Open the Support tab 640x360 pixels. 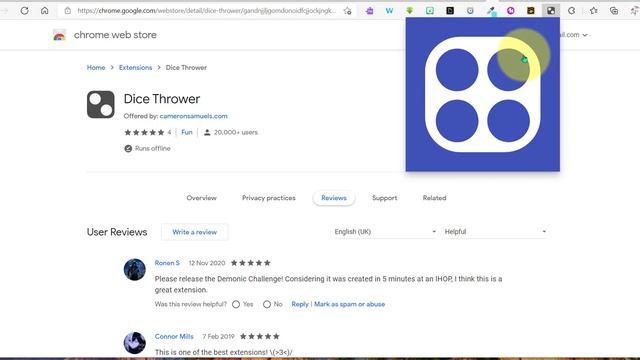point(384,198)
